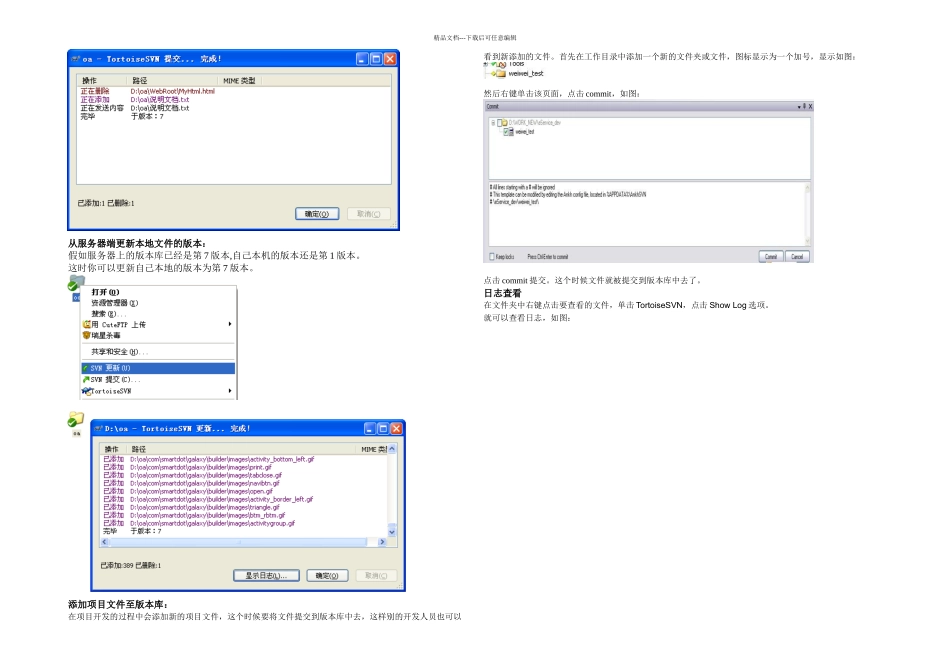Click 确定(O) in the update-finished dialog
Screen dimensions: 950x672
coord(327,576)
